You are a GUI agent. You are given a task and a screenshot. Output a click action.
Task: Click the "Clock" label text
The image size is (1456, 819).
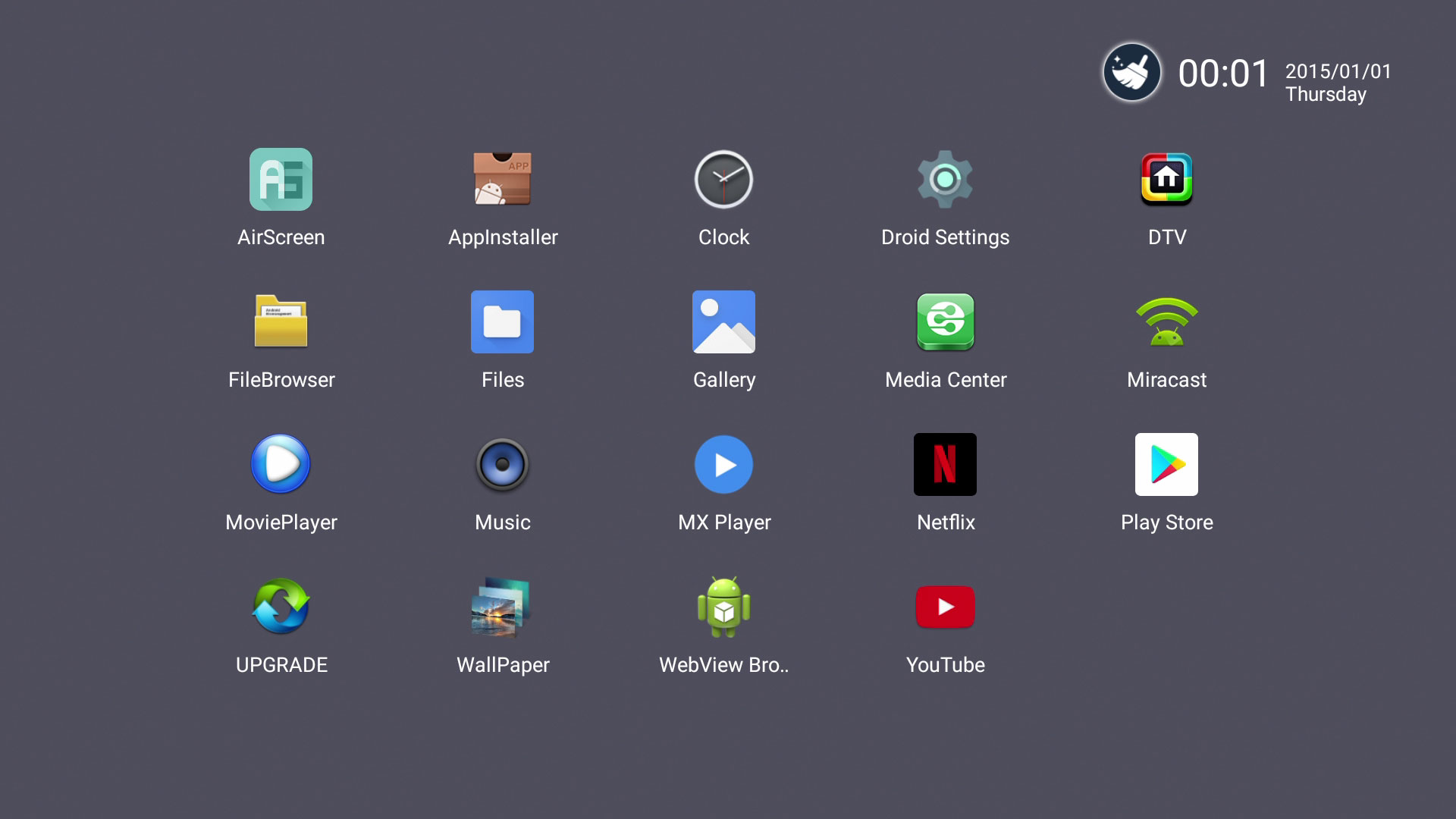[x=723, y=237]
